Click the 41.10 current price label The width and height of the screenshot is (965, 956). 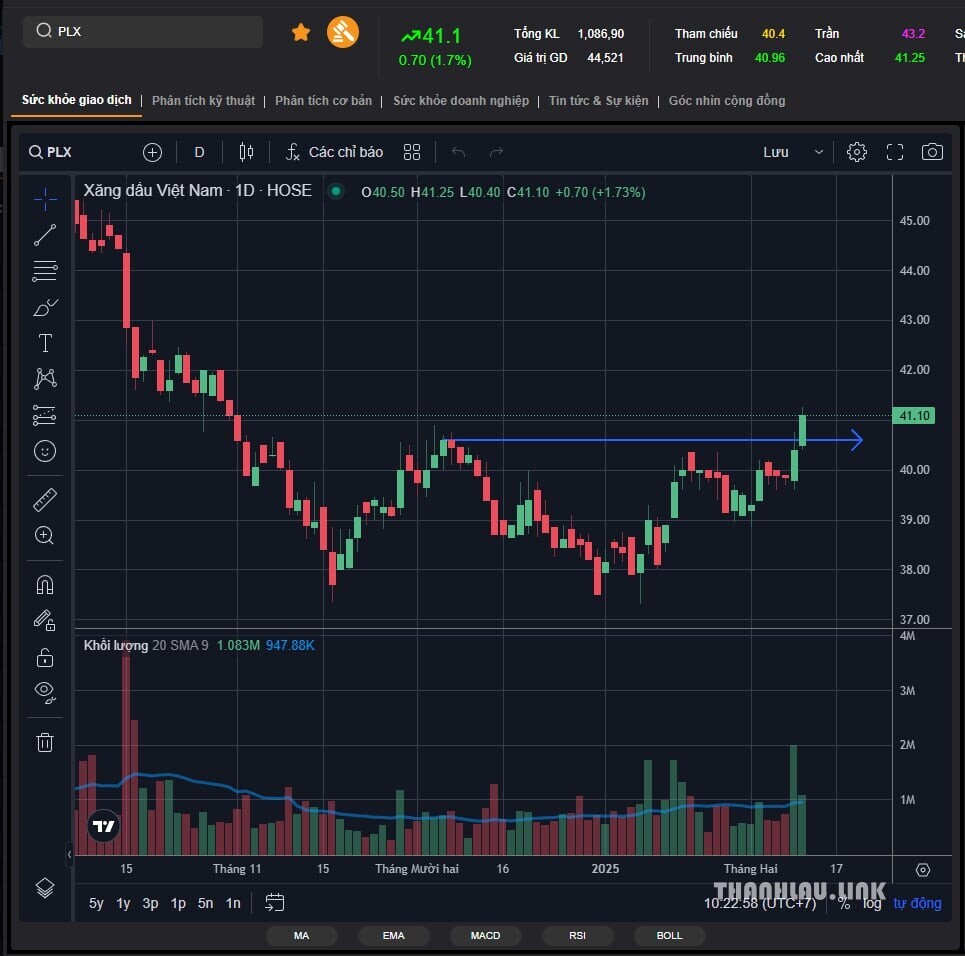coord(913,416)
